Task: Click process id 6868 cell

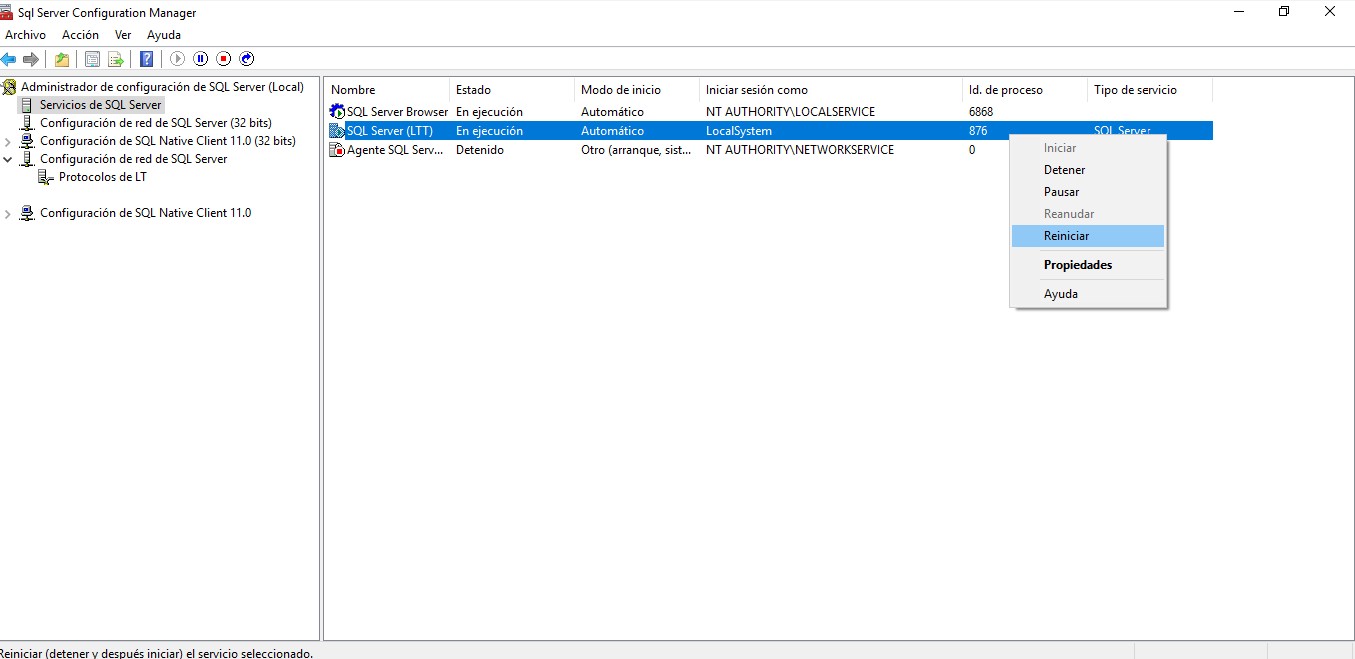Action: tap(981, 112)
